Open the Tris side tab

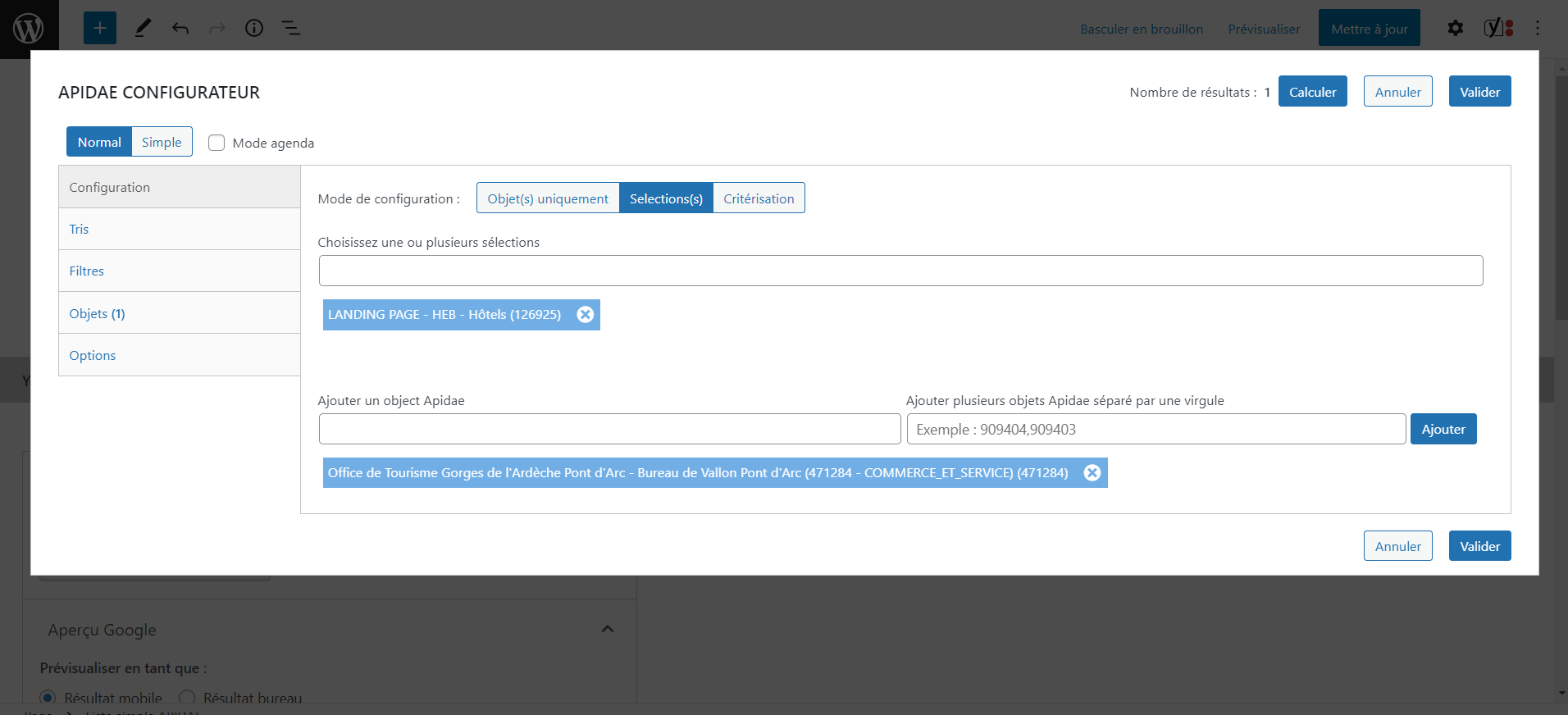(180, 229)
